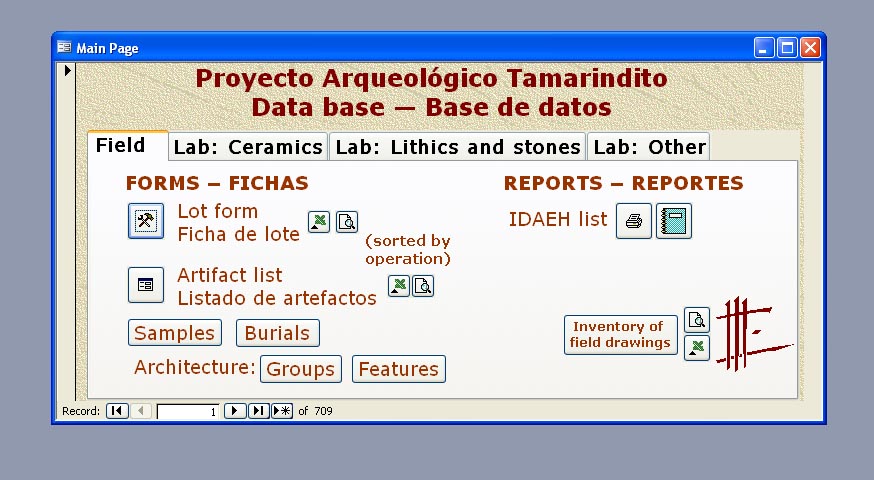The width and height of the screenshot is (874, 480).
Task: Open the Architecture Features form
Action: click(x=398, y=369)
